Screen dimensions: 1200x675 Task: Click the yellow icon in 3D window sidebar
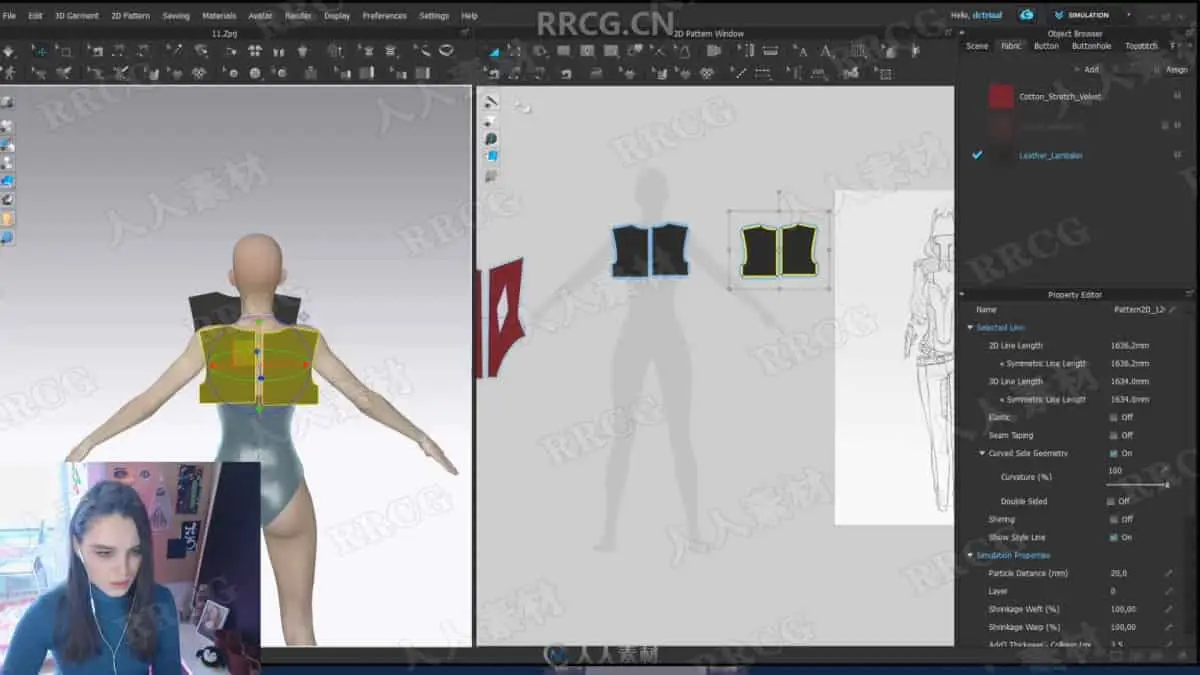click(7, 218)
